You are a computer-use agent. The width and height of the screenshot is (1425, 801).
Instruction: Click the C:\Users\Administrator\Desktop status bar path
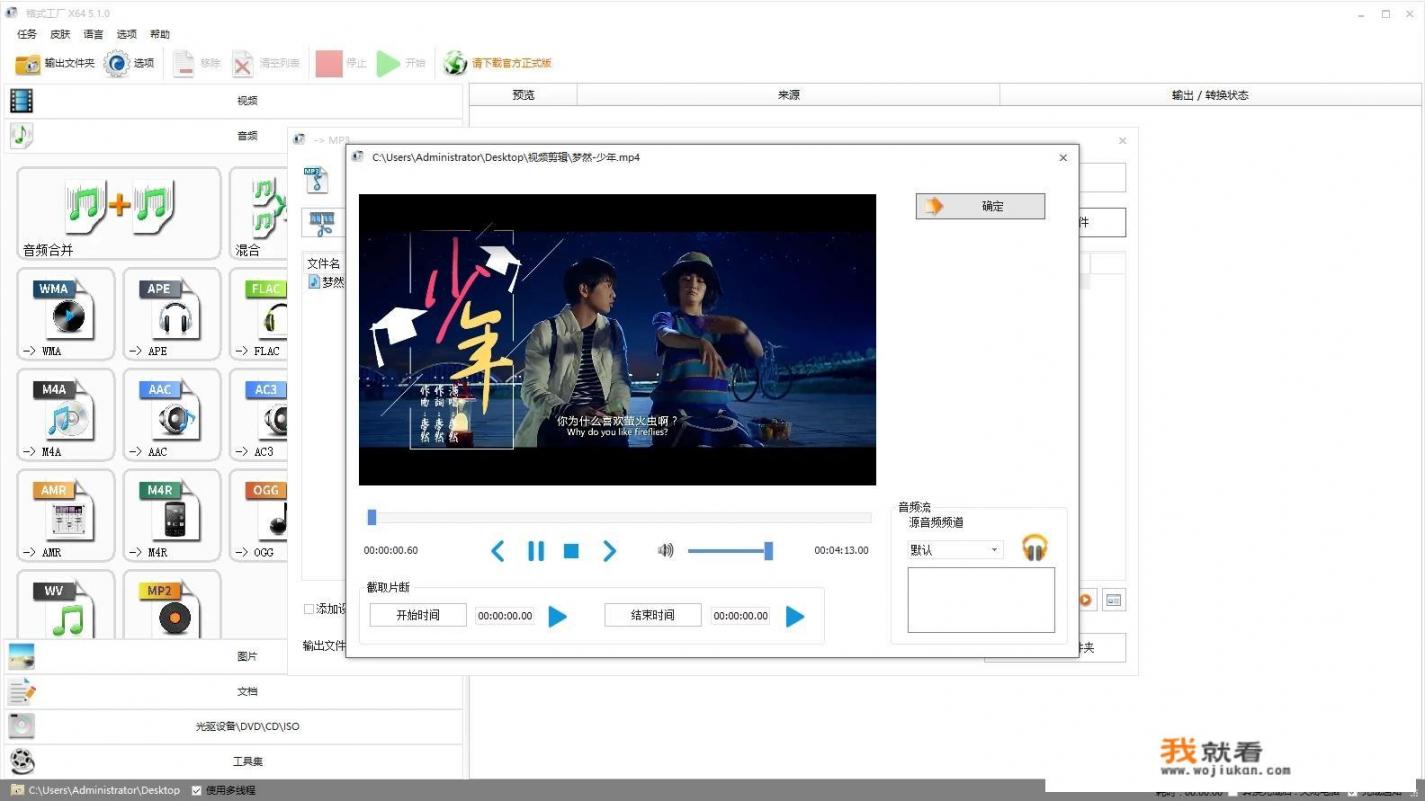(104, 790)
